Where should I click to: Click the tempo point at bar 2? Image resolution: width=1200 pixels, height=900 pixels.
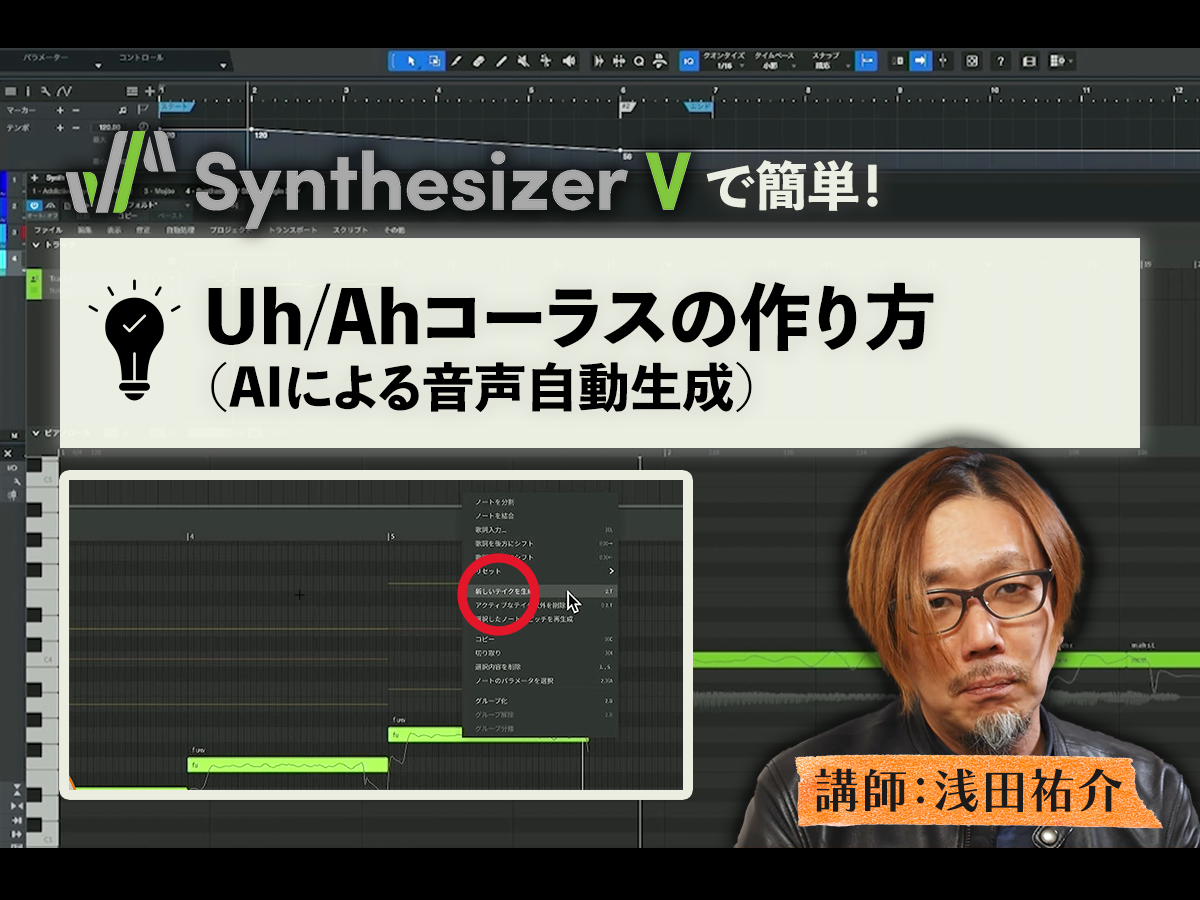pyautogui.click(x=252, y=129)
